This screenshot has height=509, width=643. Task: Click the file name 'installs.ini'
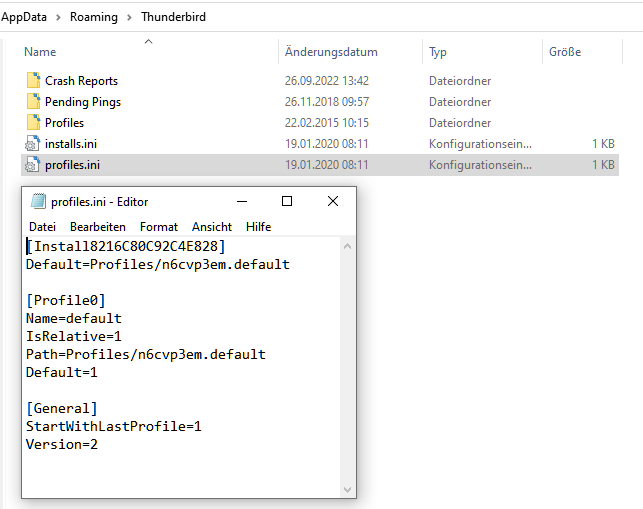pyautogui.click(x=71, y=144)
